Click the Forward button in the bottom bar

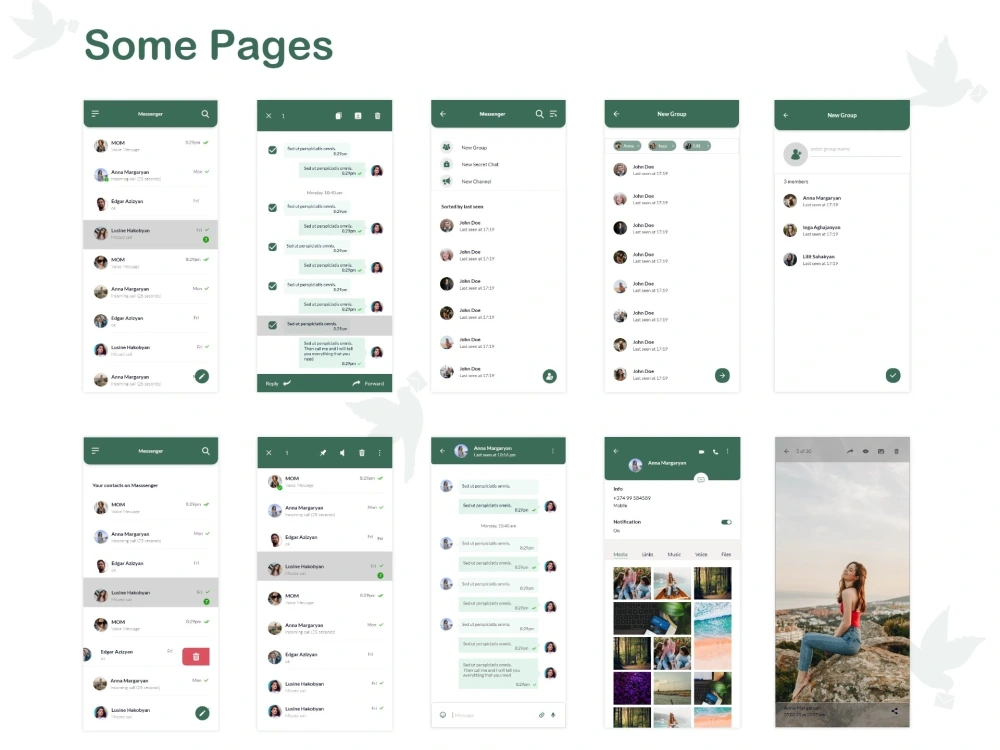368,383
